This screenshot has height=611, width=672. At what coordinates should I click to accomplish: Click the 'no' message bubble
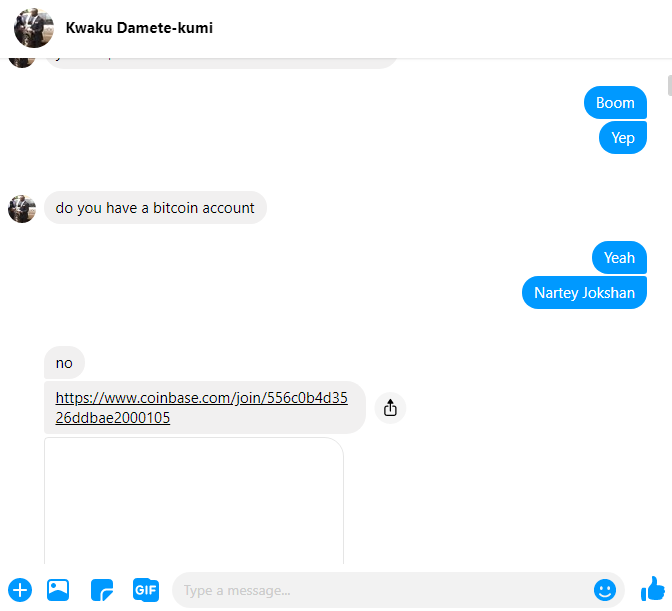click(64, 363)
